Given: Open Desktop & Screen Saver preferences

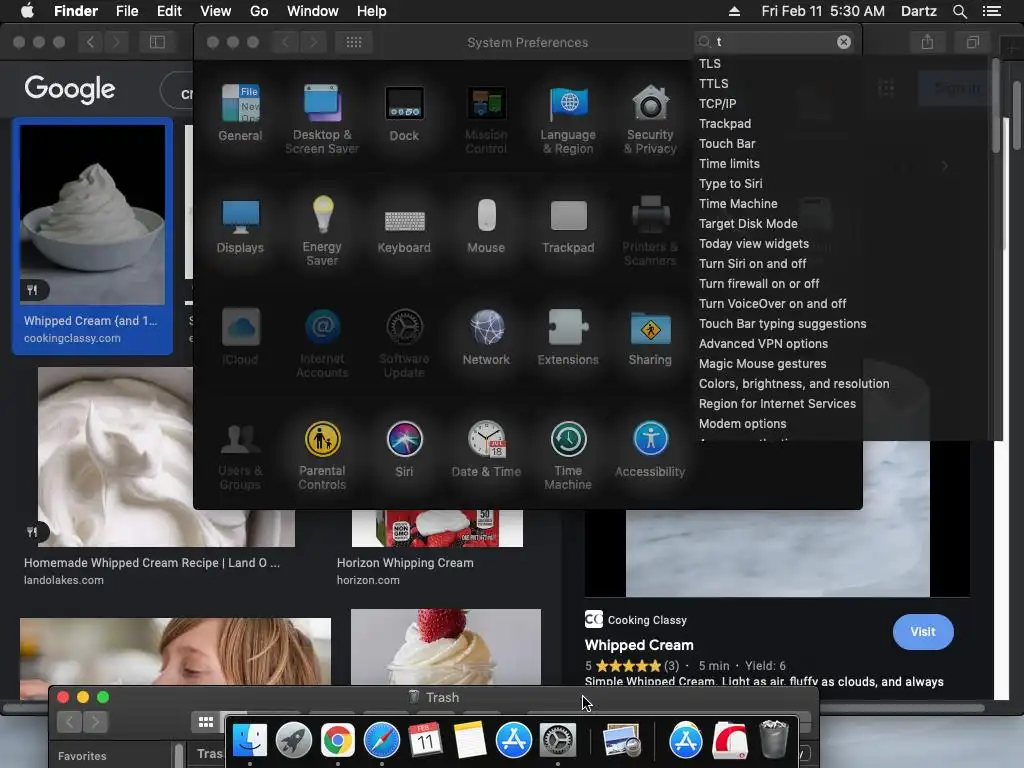Looking at the screenshot, I should coord(322,120).
